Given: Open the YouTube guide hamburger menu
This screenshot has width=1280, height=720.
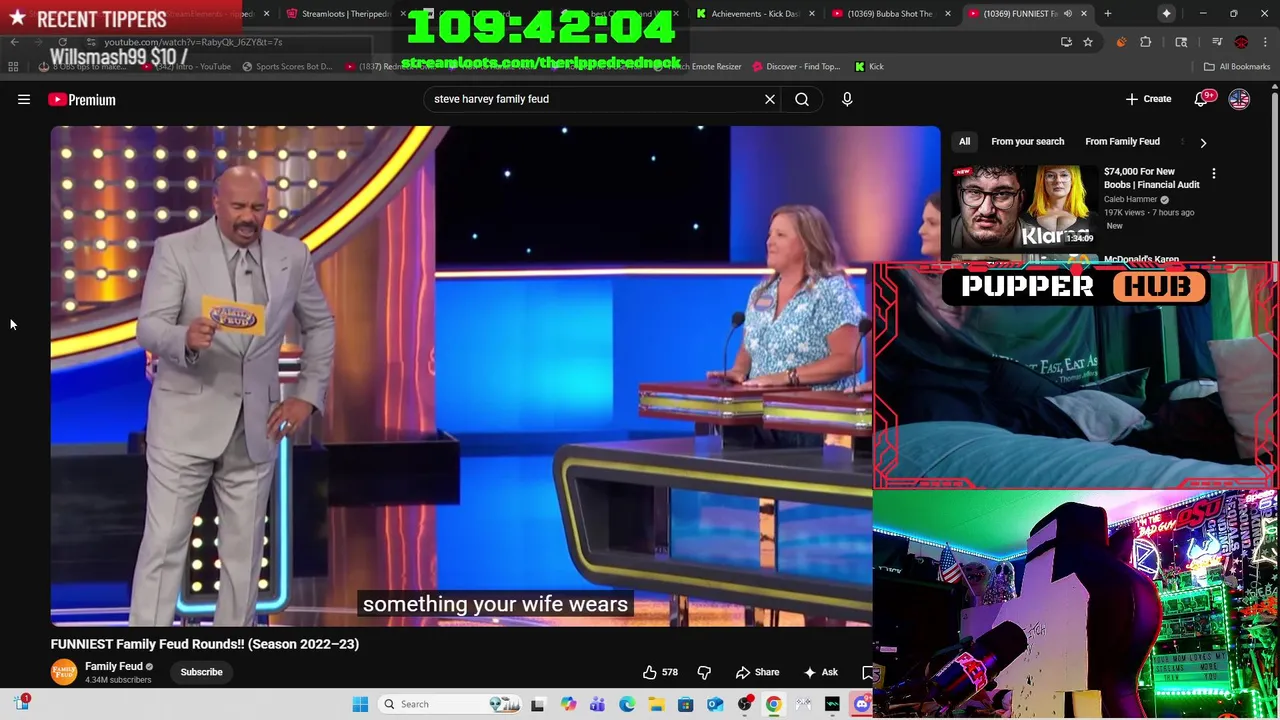Looking at the screenshot, I should pos(24,99).
